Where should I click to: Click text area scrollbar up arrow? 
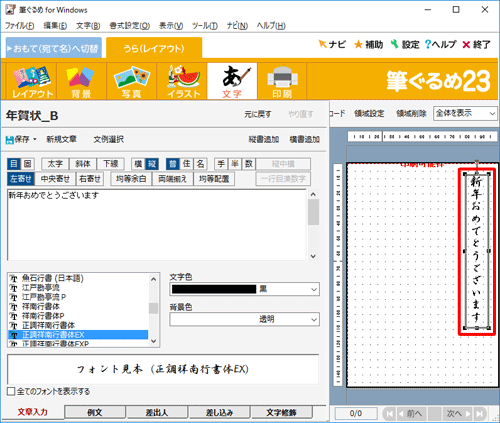(x=313, y=194)
